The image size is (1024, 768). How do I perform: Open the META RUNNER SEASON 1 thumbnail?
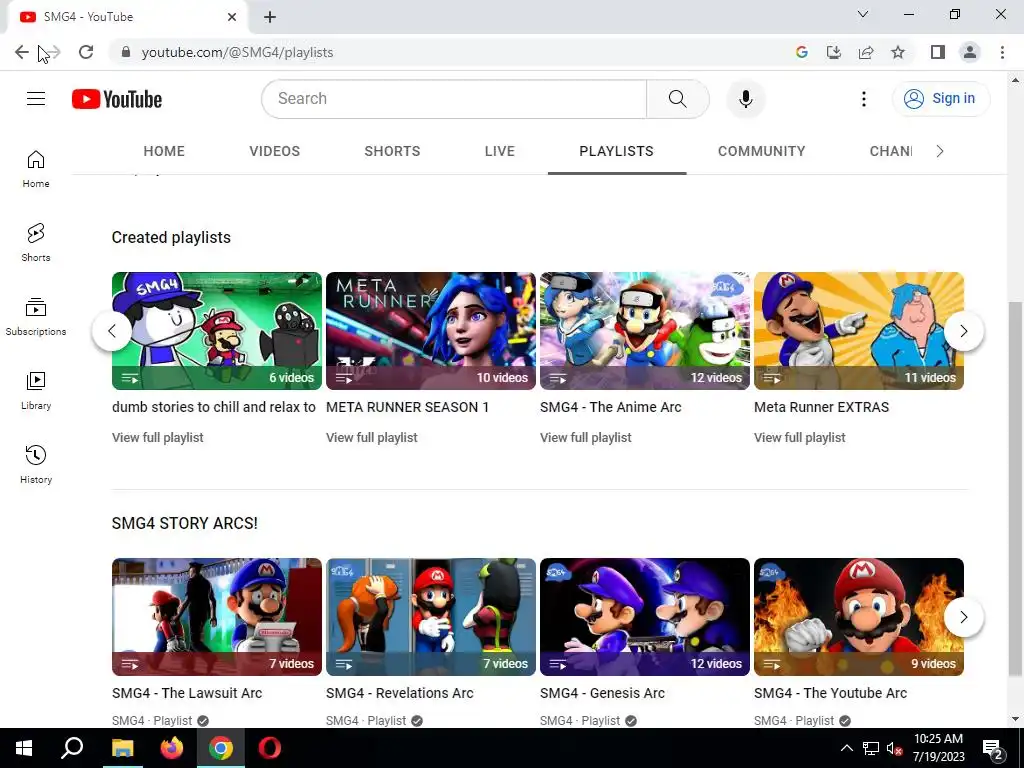tap(431, 331)
